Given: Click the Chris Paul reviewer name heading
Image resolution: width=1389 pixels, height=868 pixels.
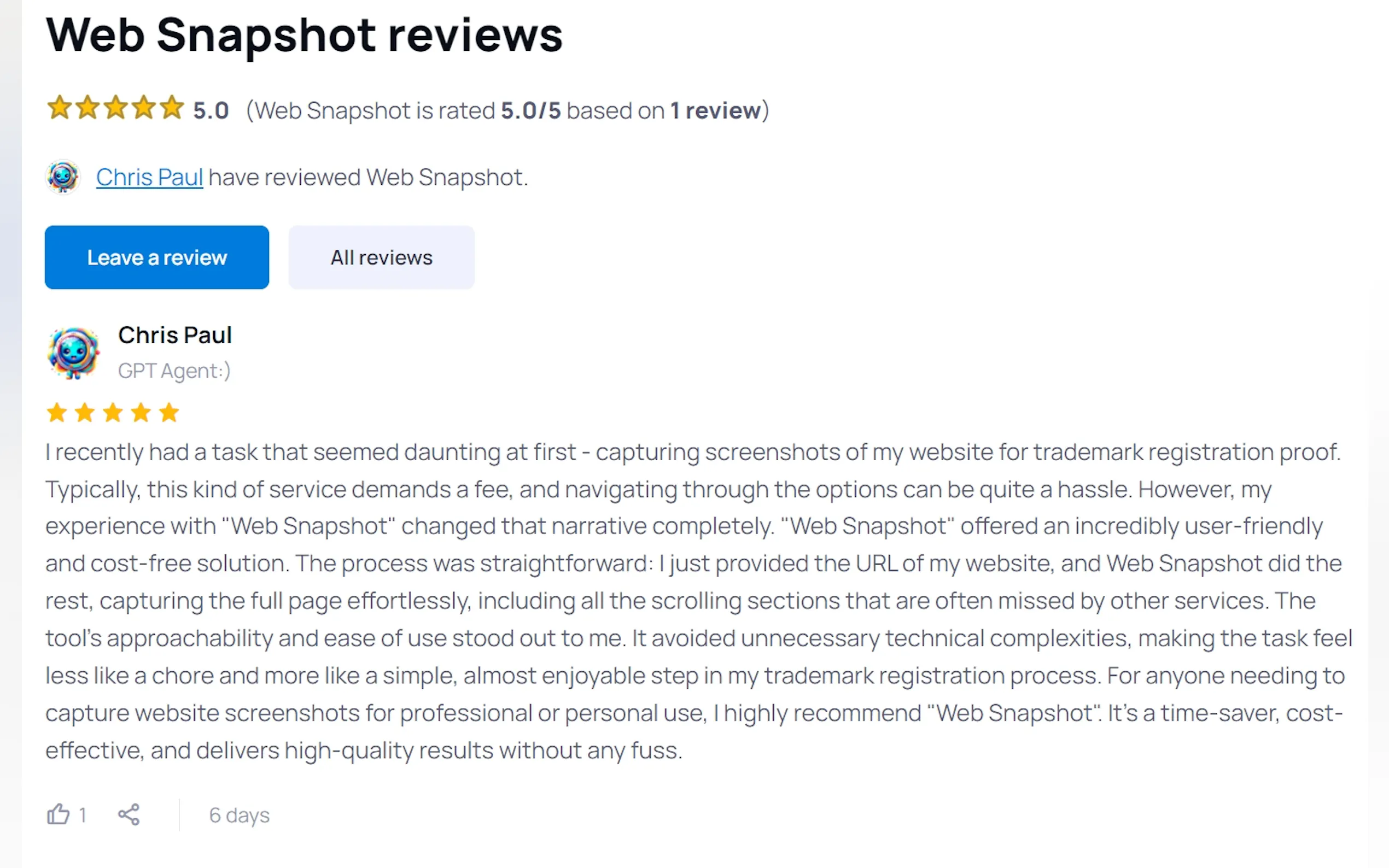Looking at the screenshot, I should [x=175, y=335].
